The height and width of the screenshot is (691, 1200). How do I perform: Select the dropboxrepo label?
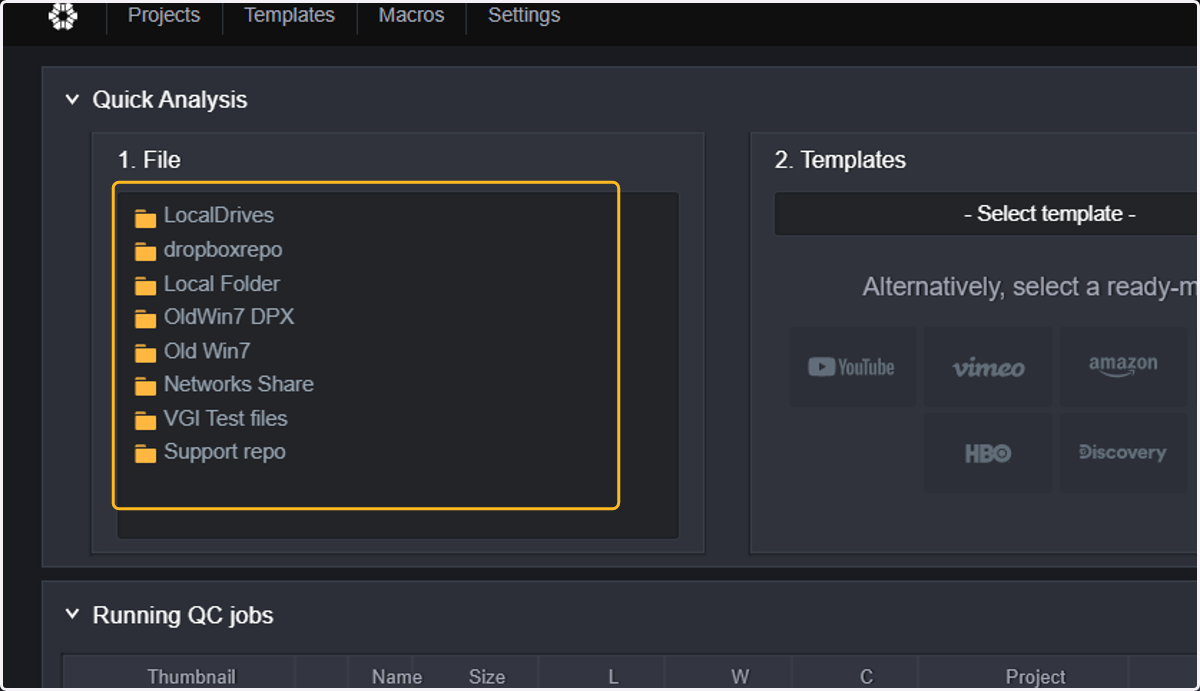click(223, 250)
